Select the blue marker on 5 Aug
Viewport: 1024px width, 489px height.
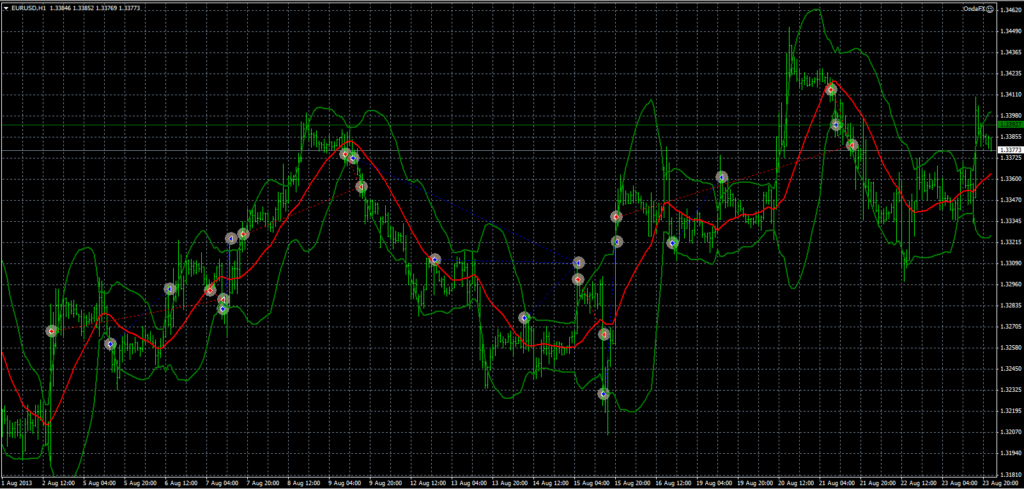tap(110, 344)
